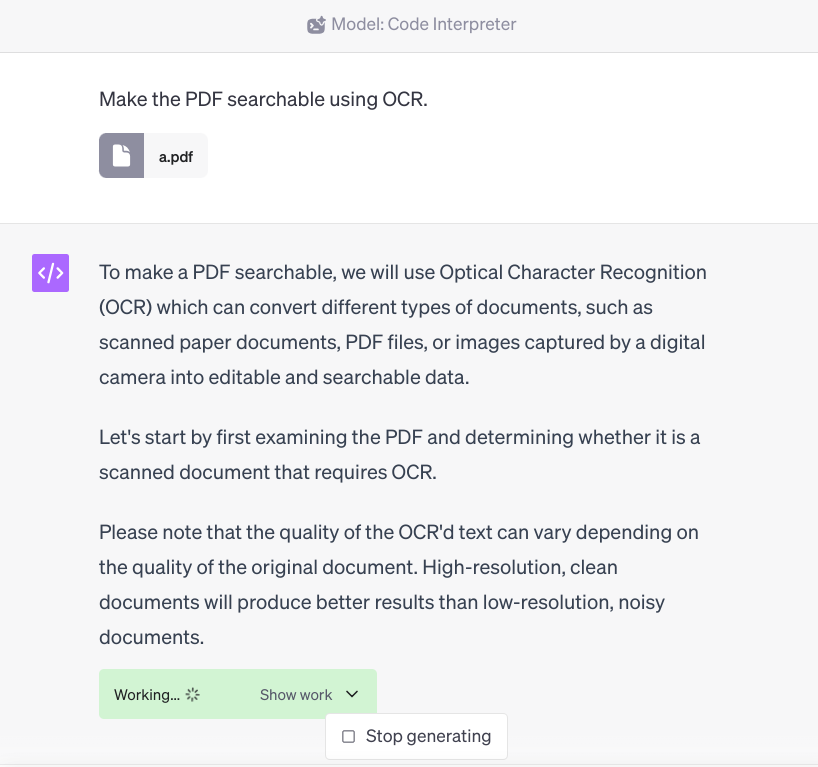Click the Working... status text
This screenshot has width=818, height=767.
point(146,695)
